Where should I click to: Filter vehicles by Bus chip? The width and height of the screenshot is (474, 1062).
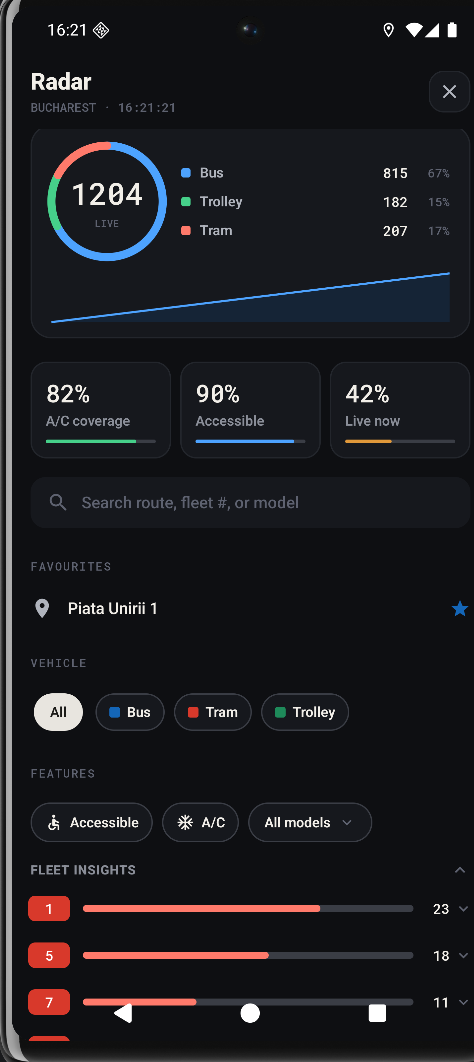[130, 712]
